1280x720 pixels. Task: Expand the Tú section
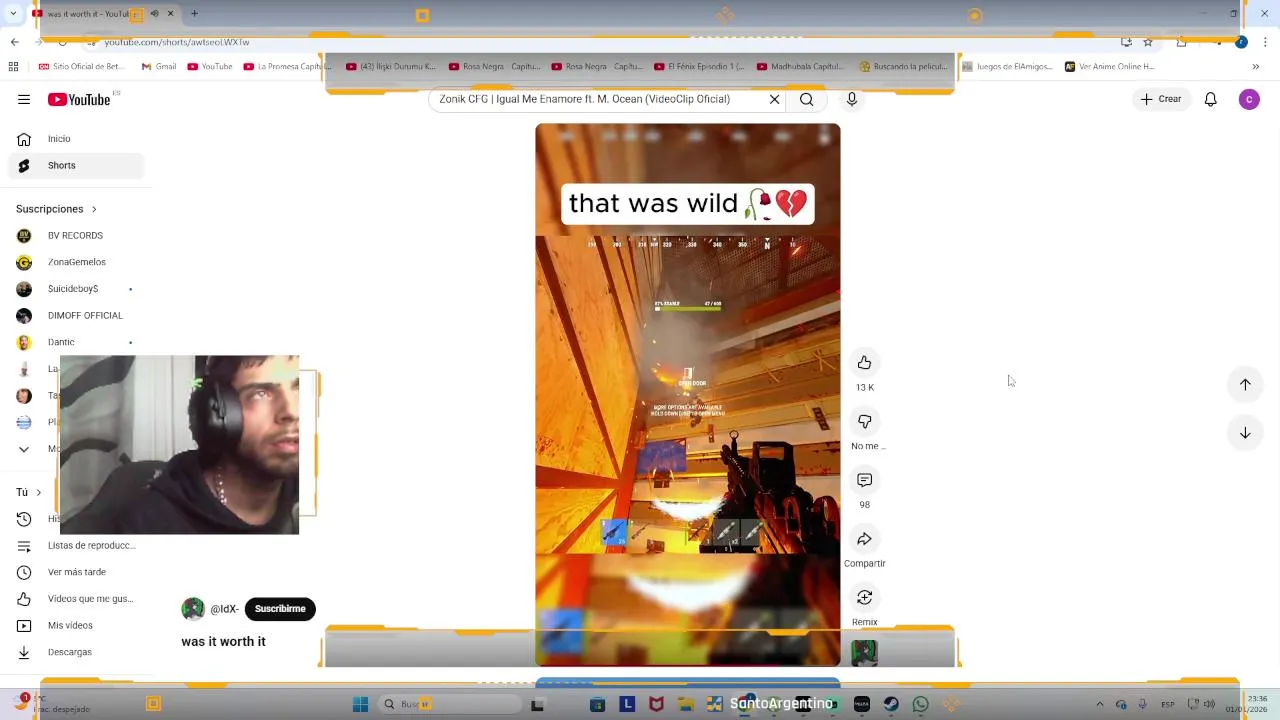(x=28, y=492)
